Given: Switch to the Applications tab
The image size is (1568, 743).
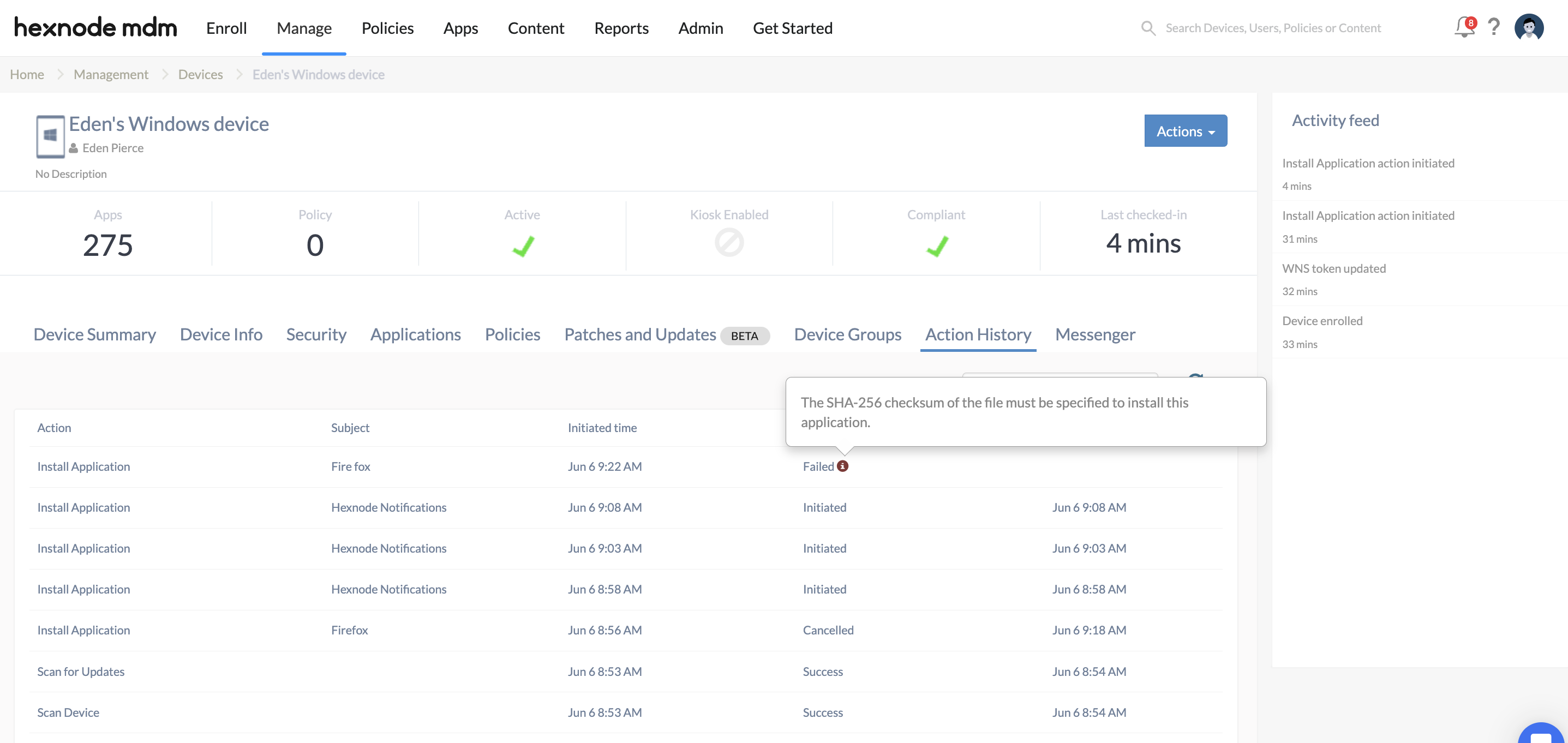Looking at the screenshot, I should [x=415, y=334].
